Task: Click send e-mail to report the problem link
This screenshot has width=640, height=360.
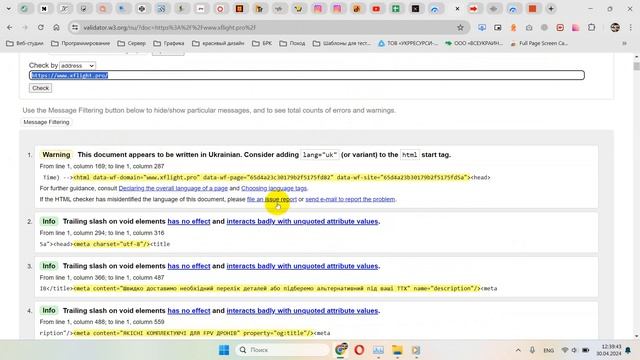Action: [350, 199]
